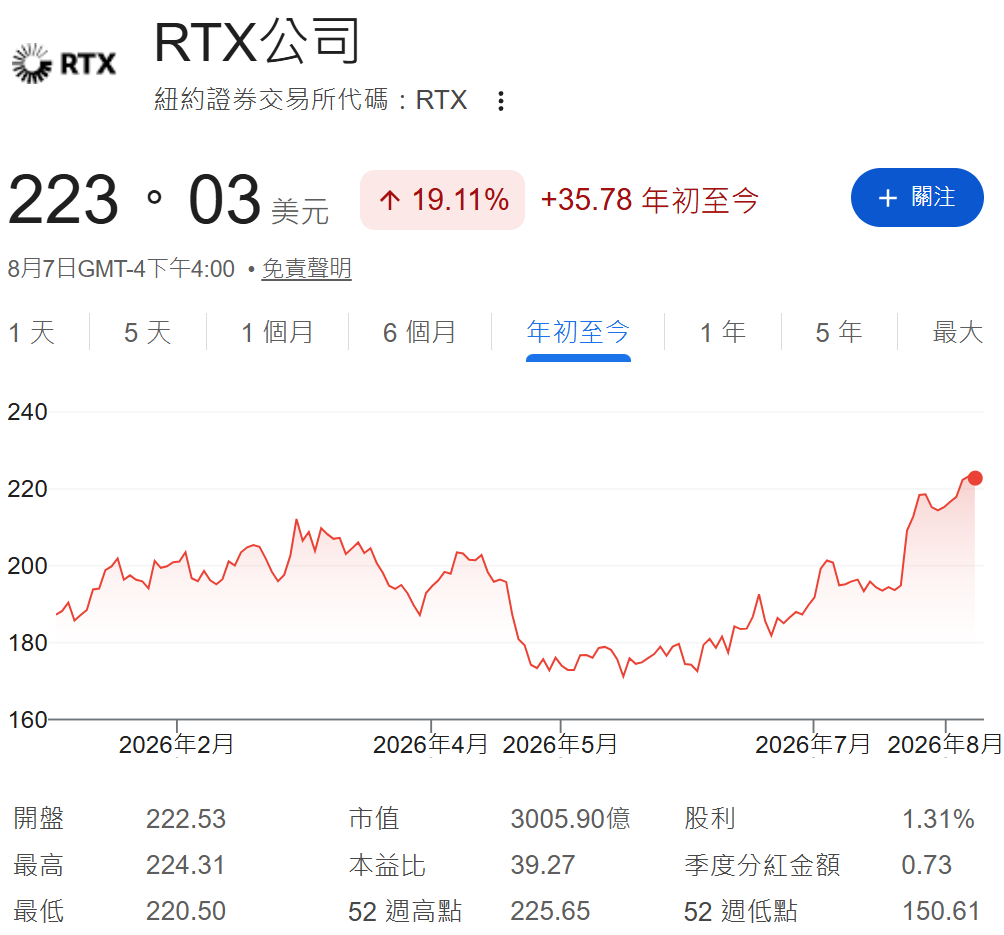Switch to the 5 天 tab
Viewport: 1004px width, 935px height.
point(148,332)
